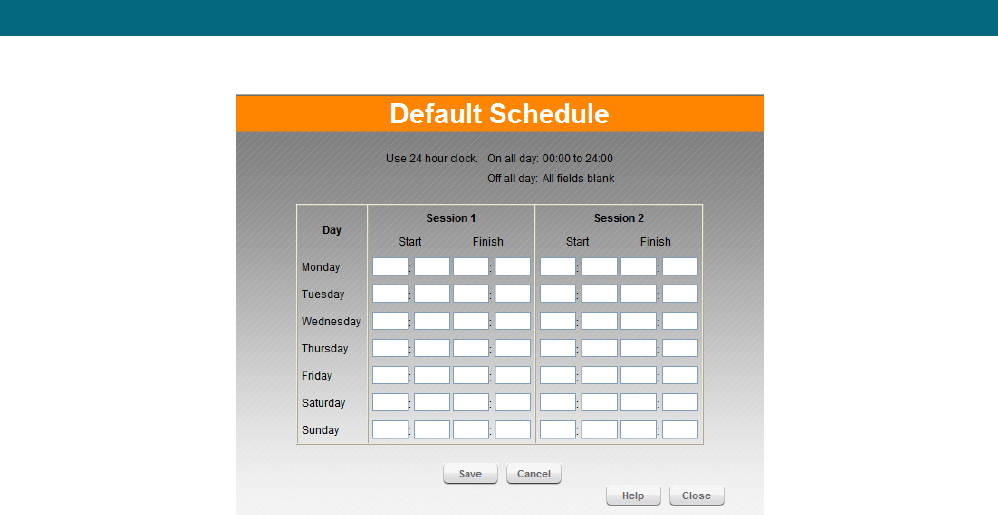Focus Saturday Session 1 finish minute field
Screen dimensions: 998x515
[x=513, y=402]
